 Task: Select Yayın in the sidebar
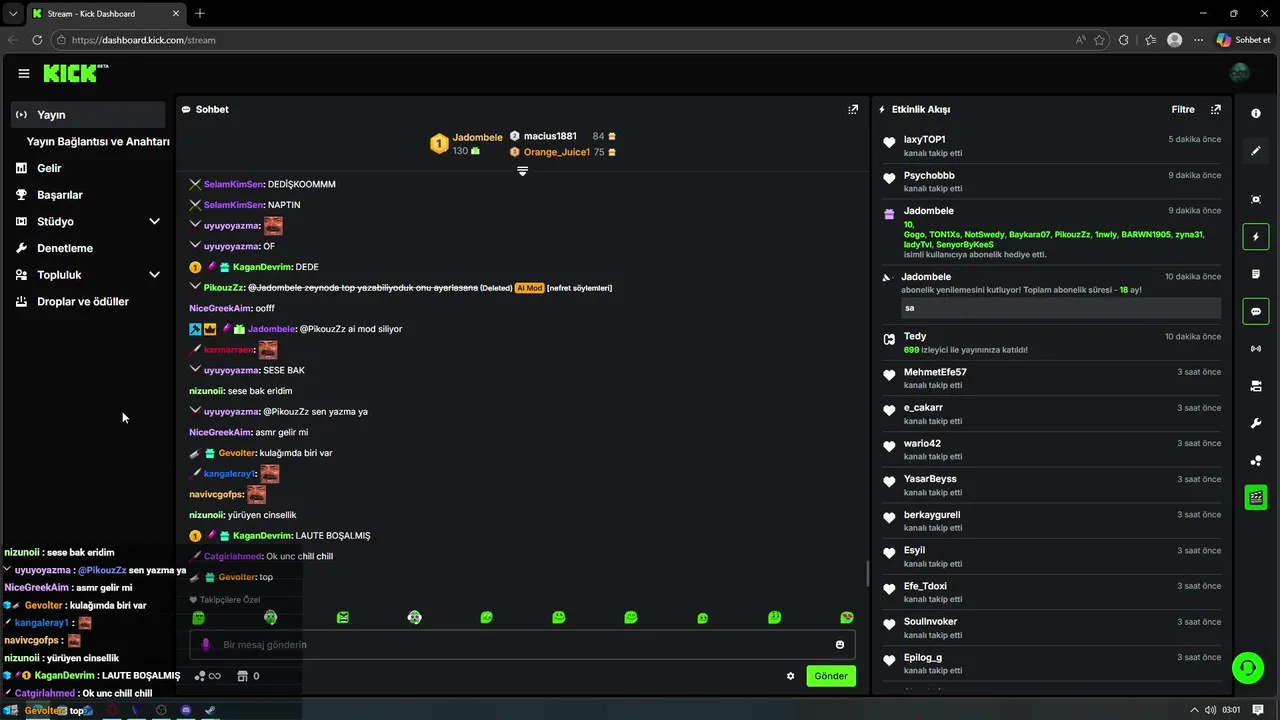pos(88,114)
